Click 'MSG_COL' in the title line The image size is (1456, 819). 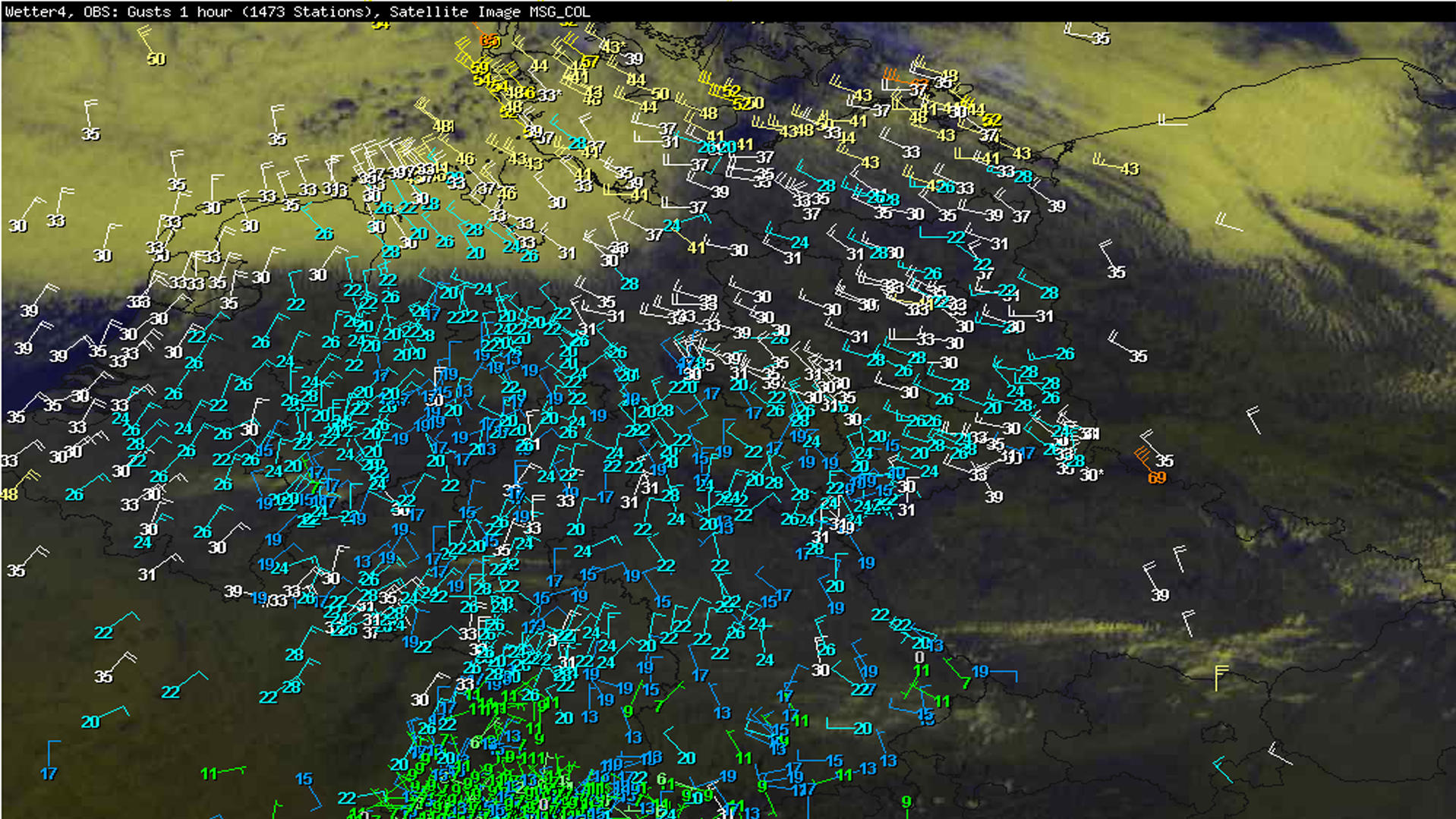560,11
